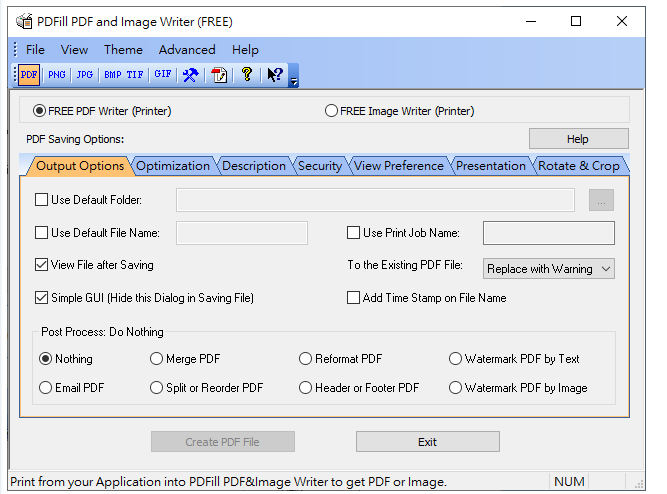Minimize the PDFill window

[x=531, y=21]
